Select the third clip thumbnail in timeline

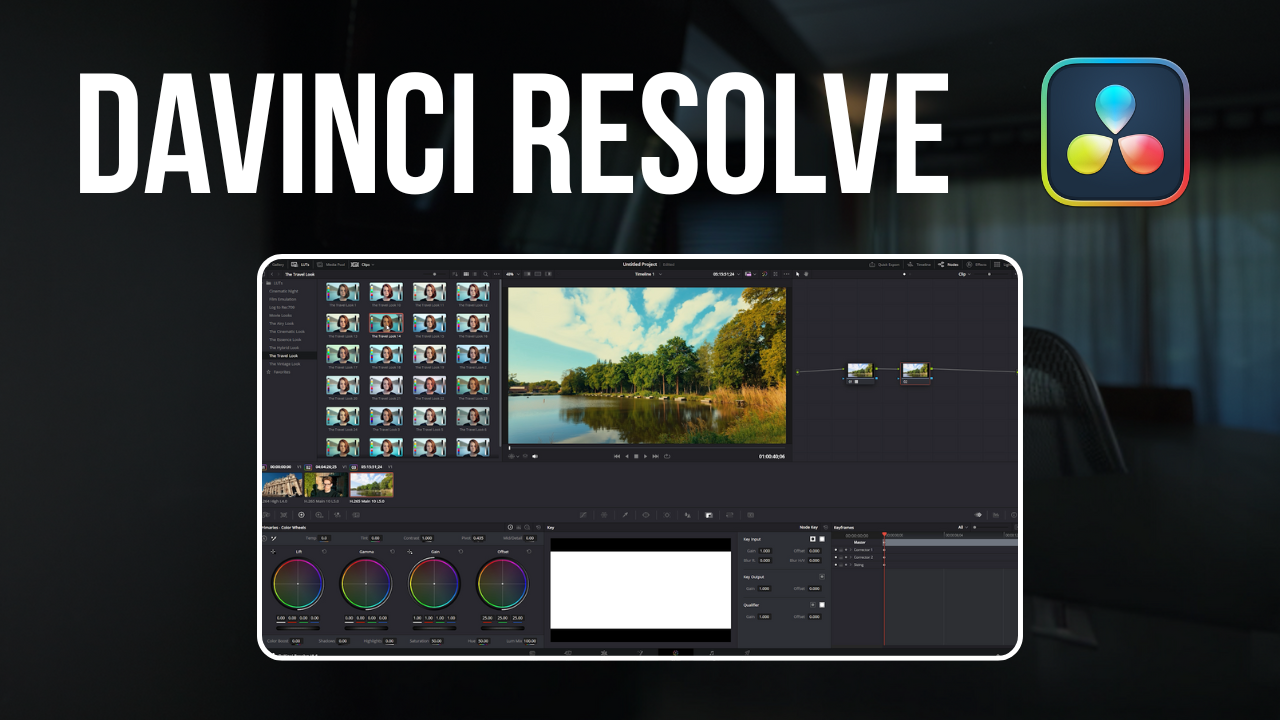click(x=371, y=485)
